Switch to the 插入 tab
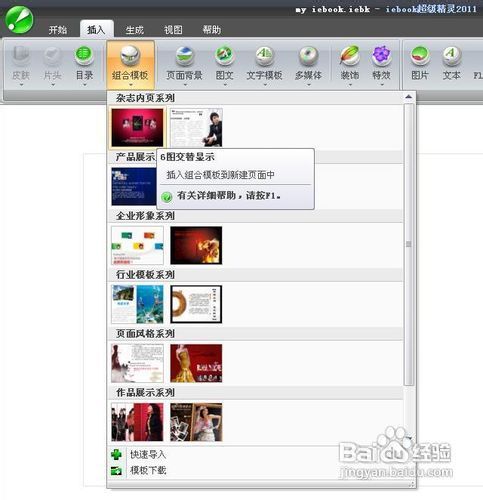The width and height of the screenshot is (483, 500). [96, 29]
